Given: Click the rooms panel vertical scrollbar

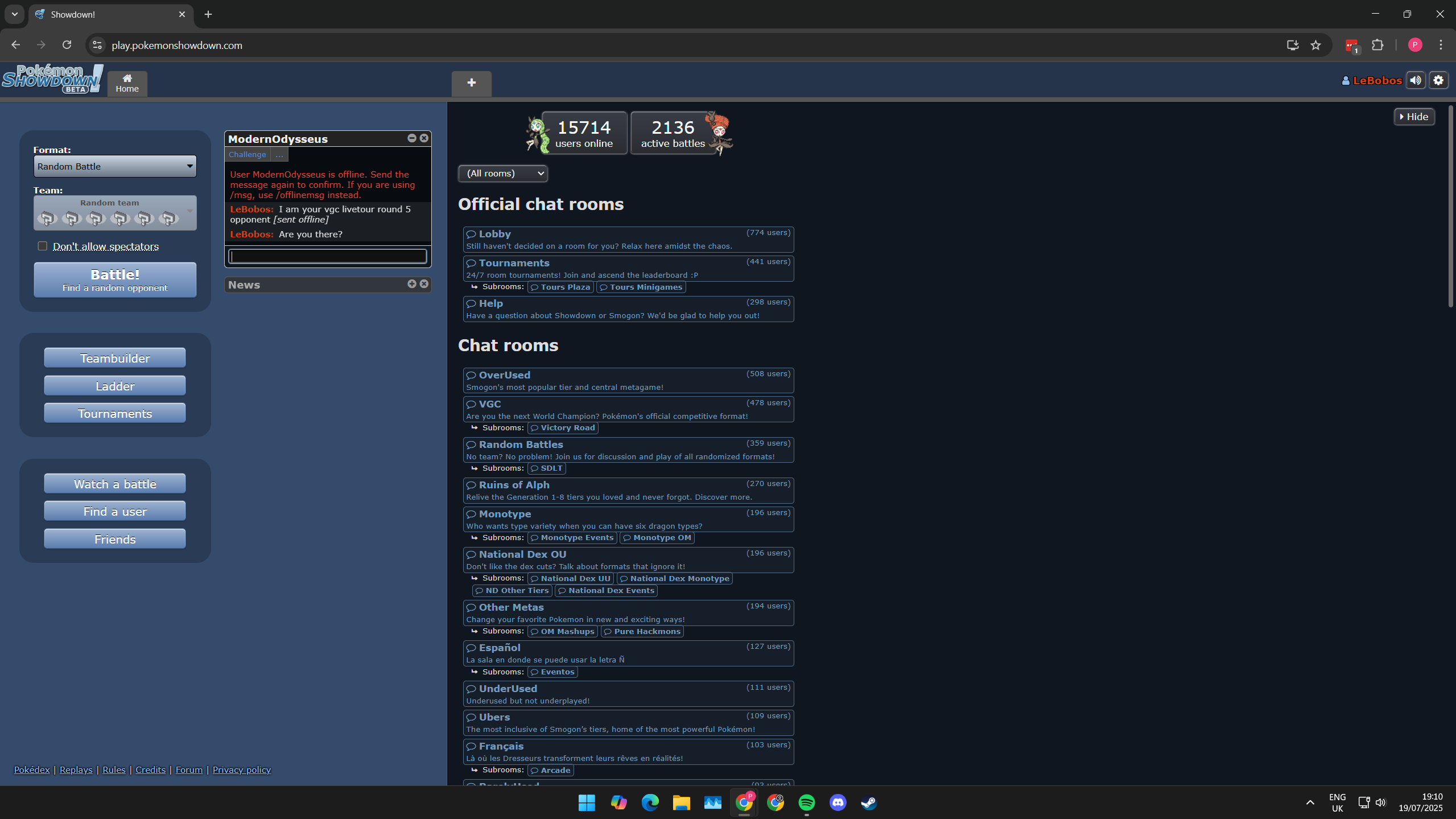Looking at the screenshot, I should coord(1450,206).
